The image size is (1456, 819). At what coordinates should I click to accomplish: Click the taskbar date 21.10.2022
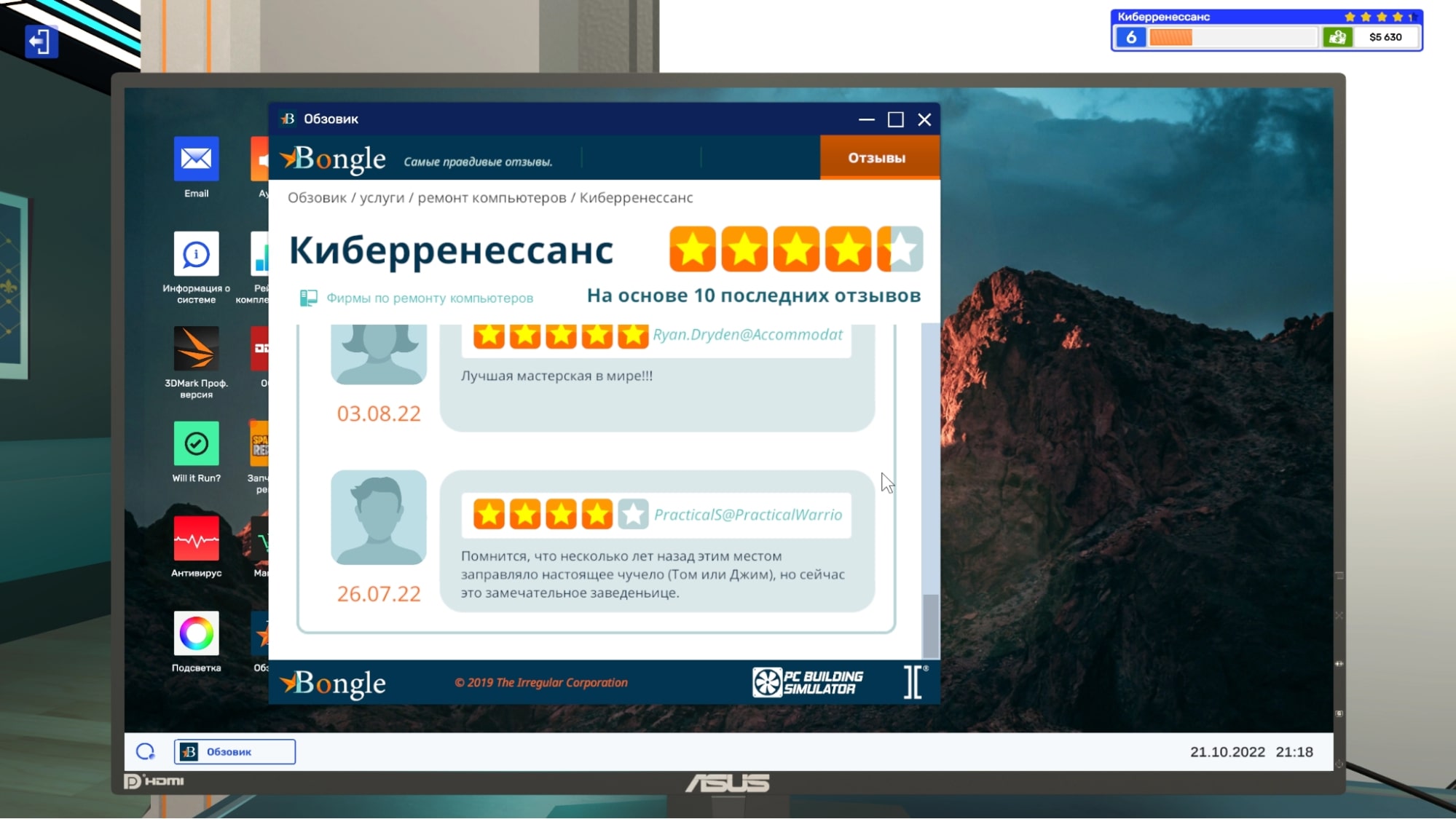[1227, 752]
